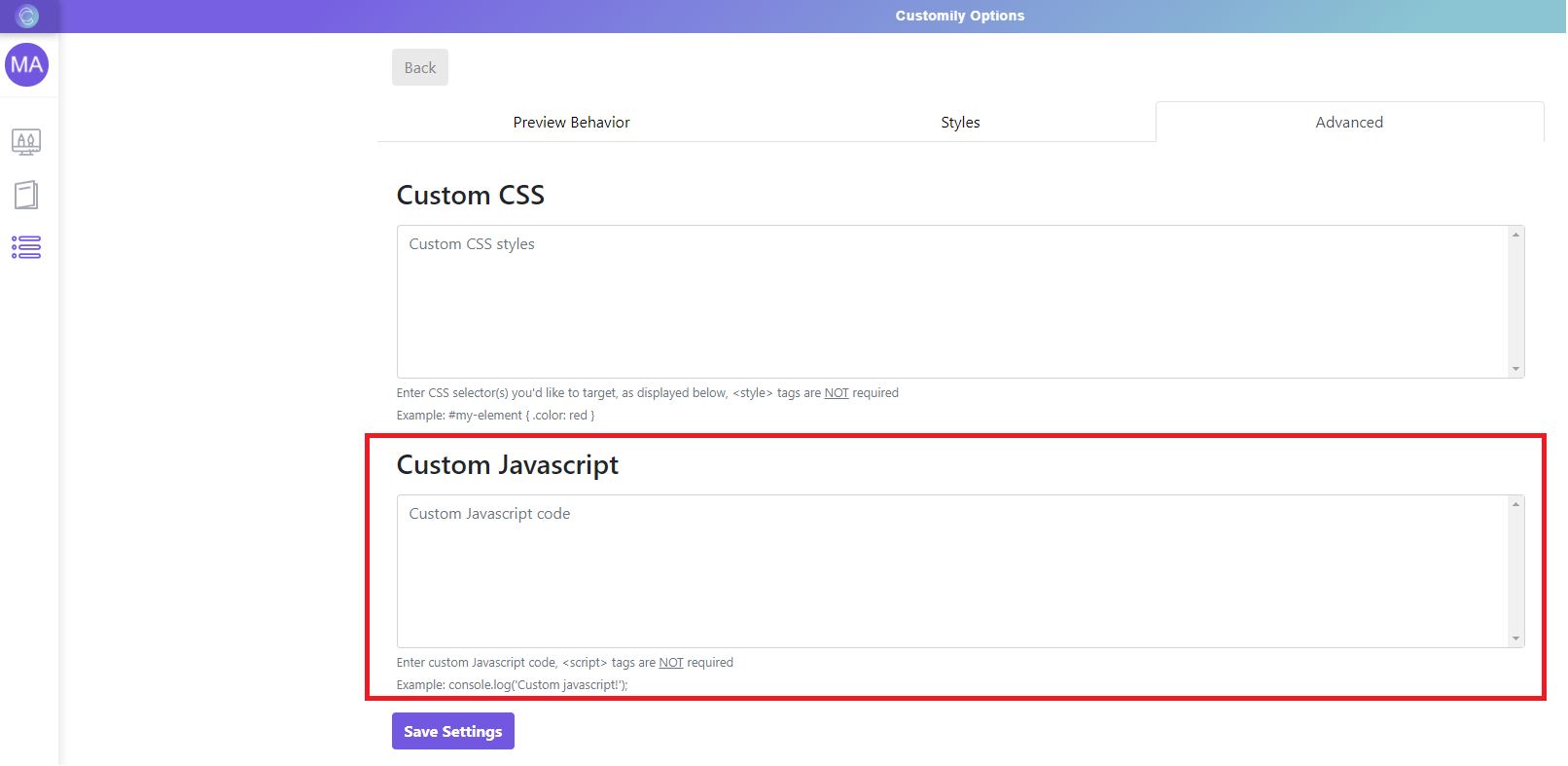The image size is (1568, 766).
Task: Select the purple list options sidebar icon
Action: pos(26,247)
